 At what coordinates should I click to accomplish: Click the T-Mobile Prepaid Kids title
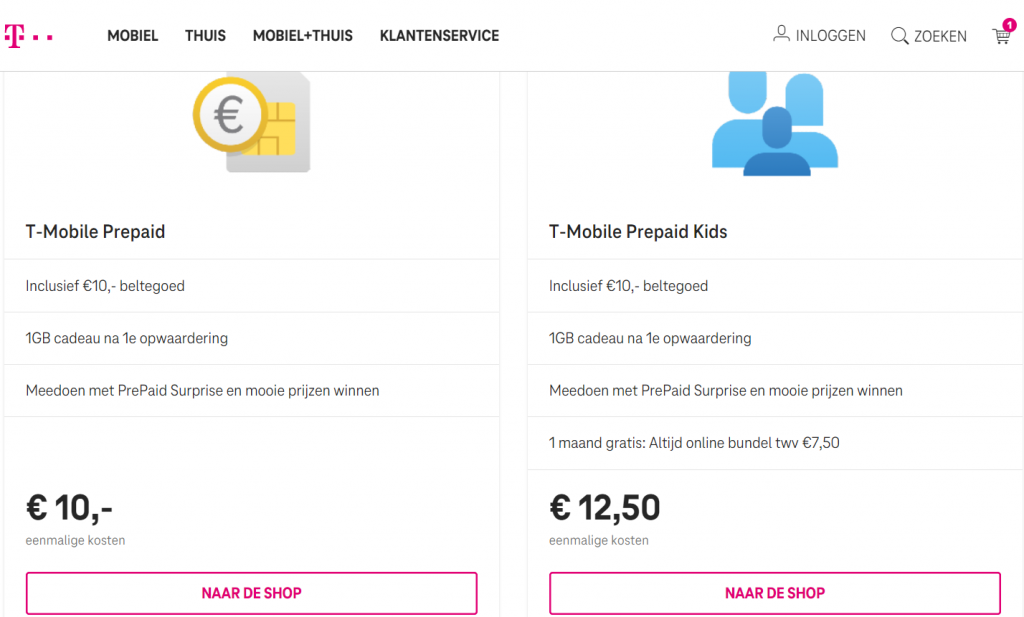638,232
